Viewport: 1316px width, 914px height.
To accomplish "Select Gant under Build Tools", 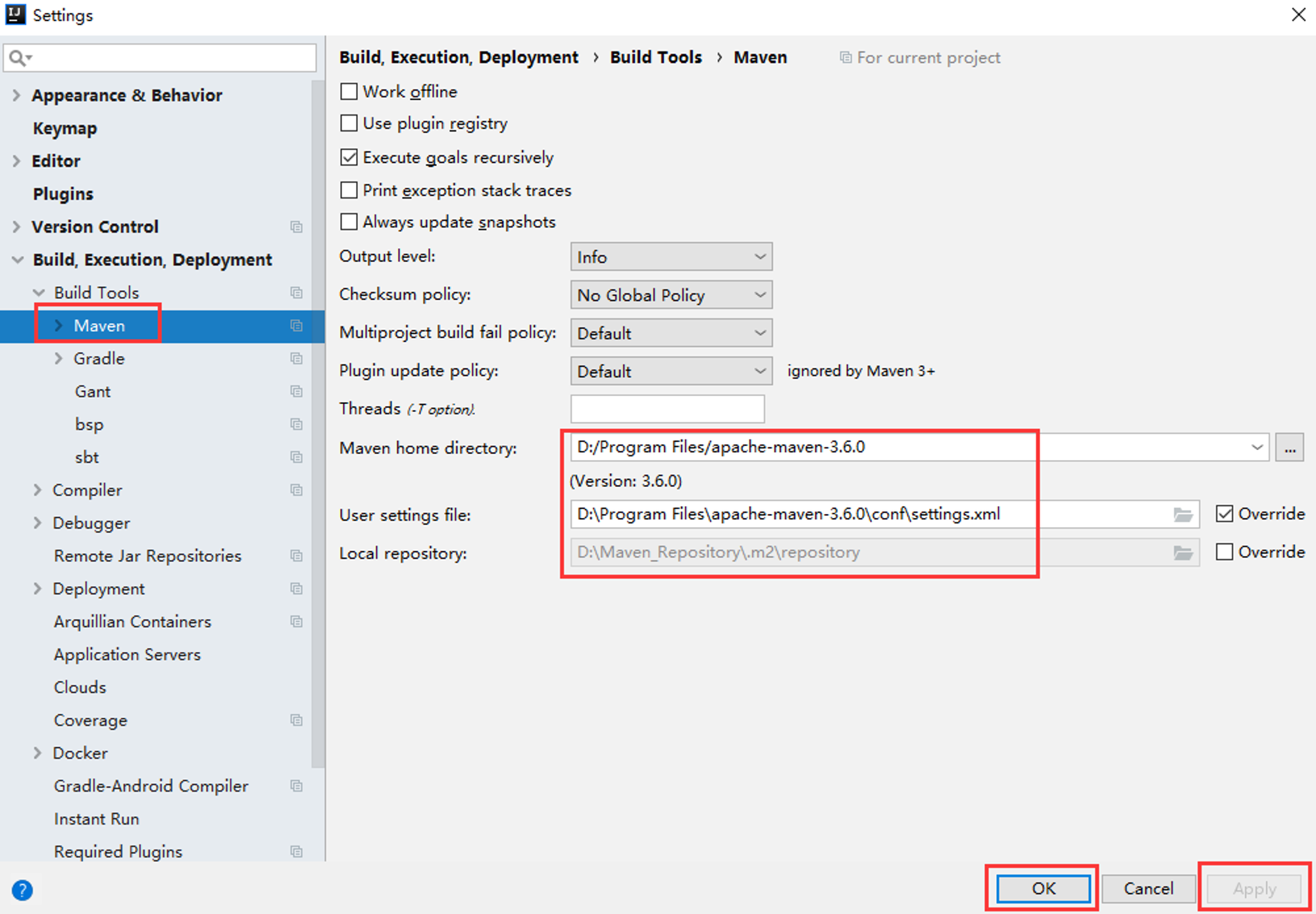I will (93, 392).
